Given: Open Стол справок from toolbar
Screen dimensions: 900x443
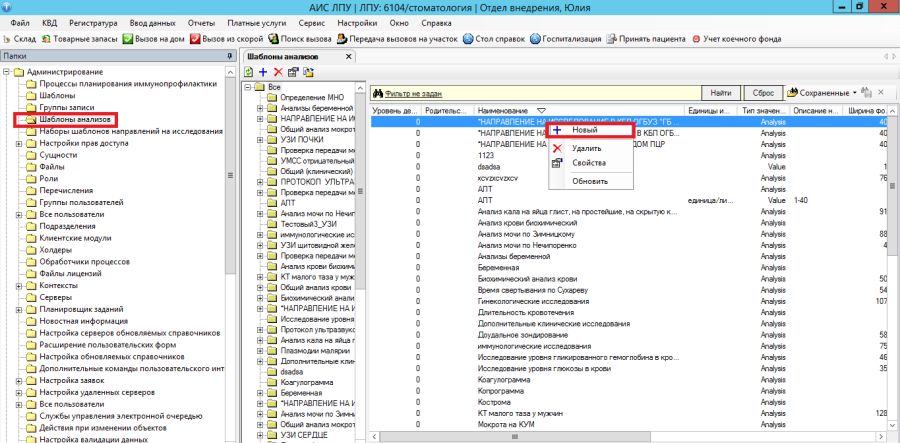Looking at the screenshot, I should pos(494,39).
